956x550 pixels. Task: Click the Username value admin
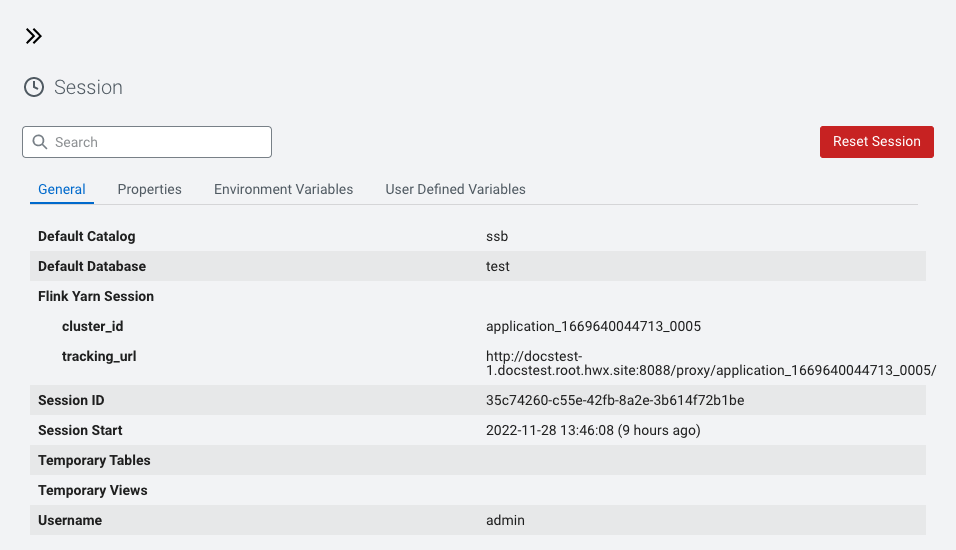[505, 520]
